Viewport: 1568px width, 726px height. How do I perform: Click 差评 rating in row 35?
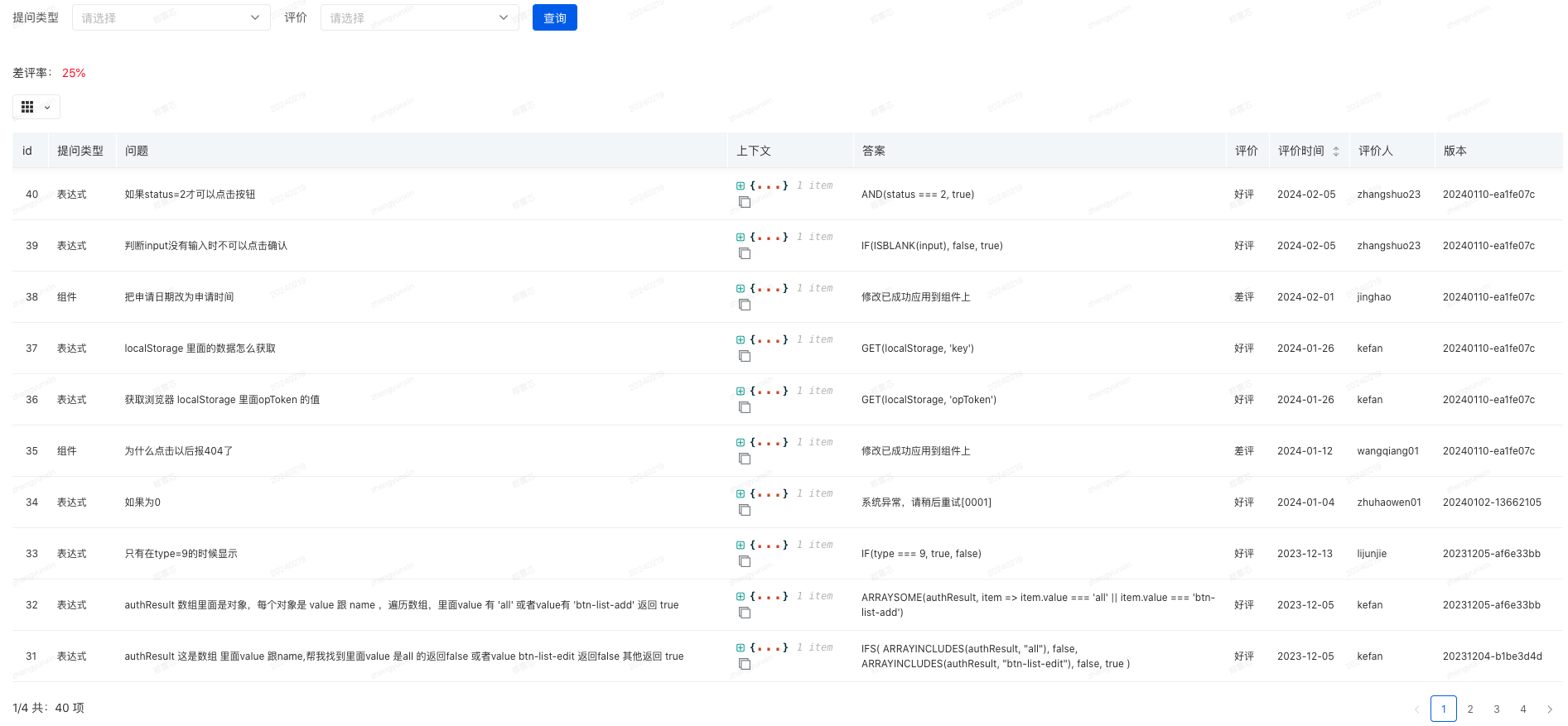pos(1244,451)
